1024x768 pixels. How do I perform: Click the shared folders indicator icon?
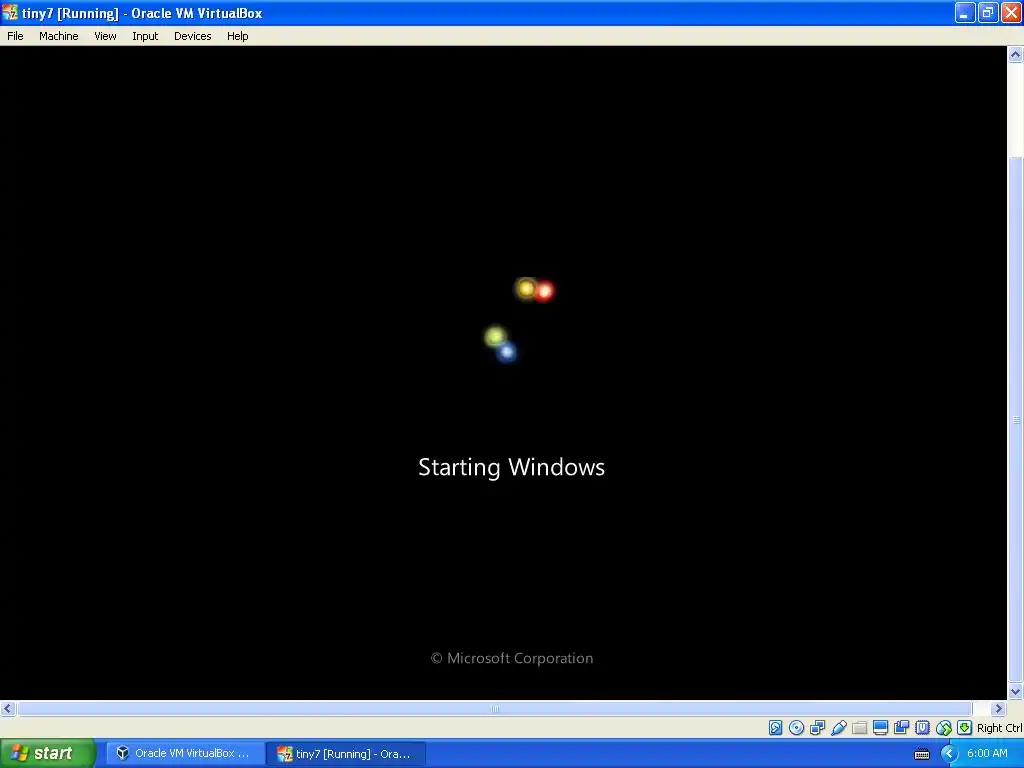pos(859,728)
